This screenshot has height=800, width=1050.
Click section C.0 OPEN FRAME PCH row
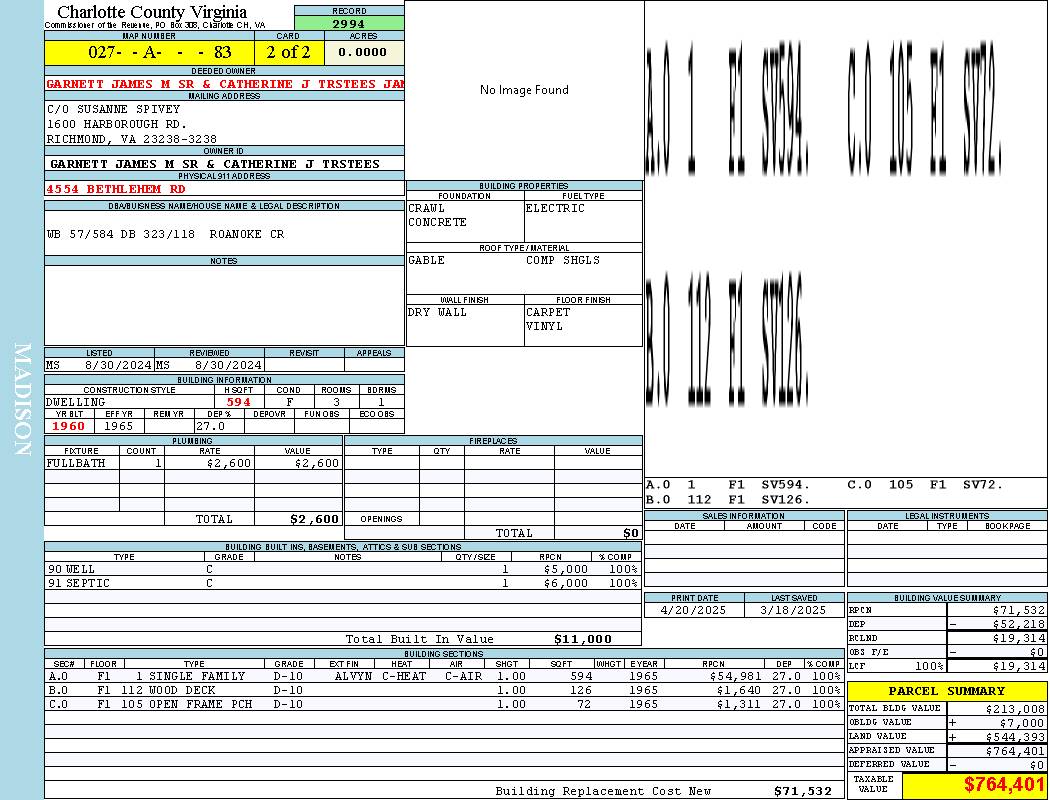(x=445, y=704)
